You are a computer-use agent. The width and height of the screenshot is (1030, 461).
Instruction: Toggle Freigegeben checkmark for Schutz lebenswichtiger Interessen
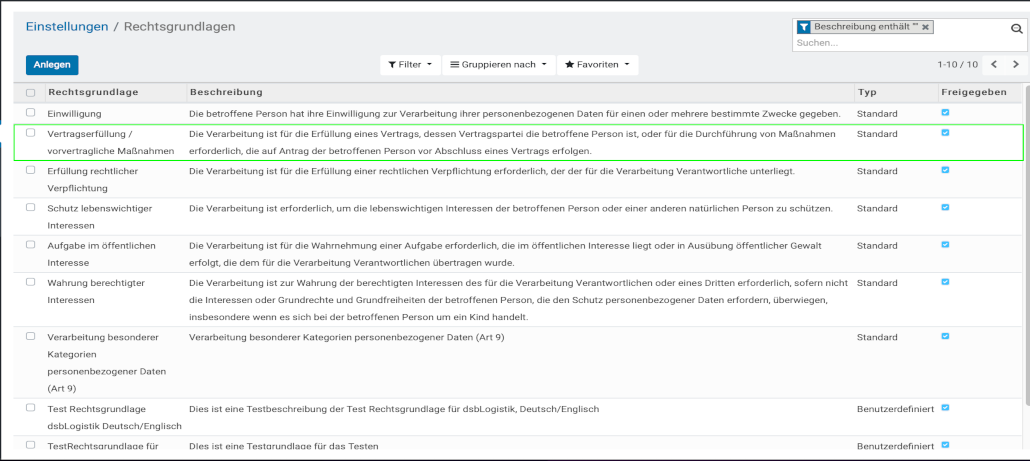pos(946,207)
